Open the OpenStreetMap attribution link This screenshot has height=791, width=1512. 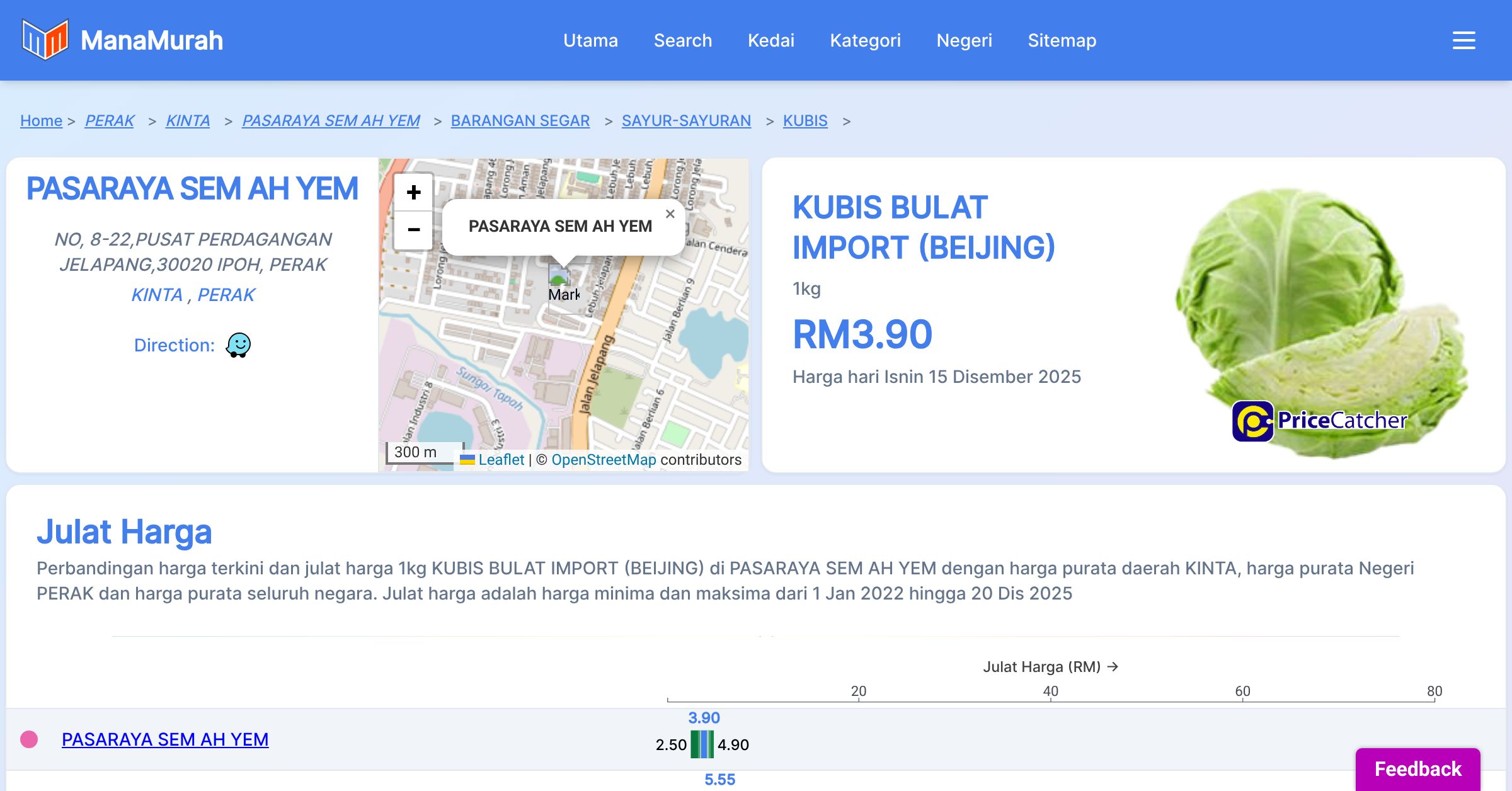(x=604, y=460)
